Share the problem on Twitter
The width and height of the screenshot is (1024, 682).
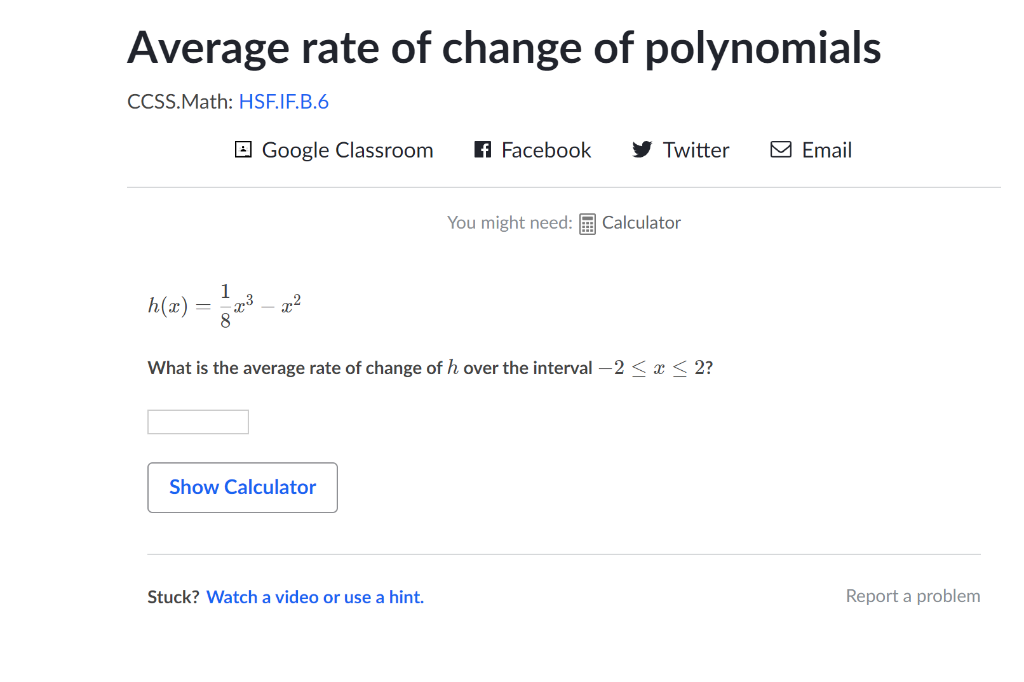coord(680,149)
